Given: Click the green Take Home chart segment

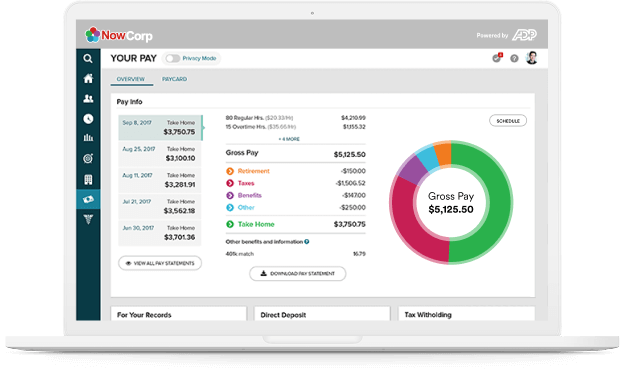Looking at the screenshot, I should point(500,202).
